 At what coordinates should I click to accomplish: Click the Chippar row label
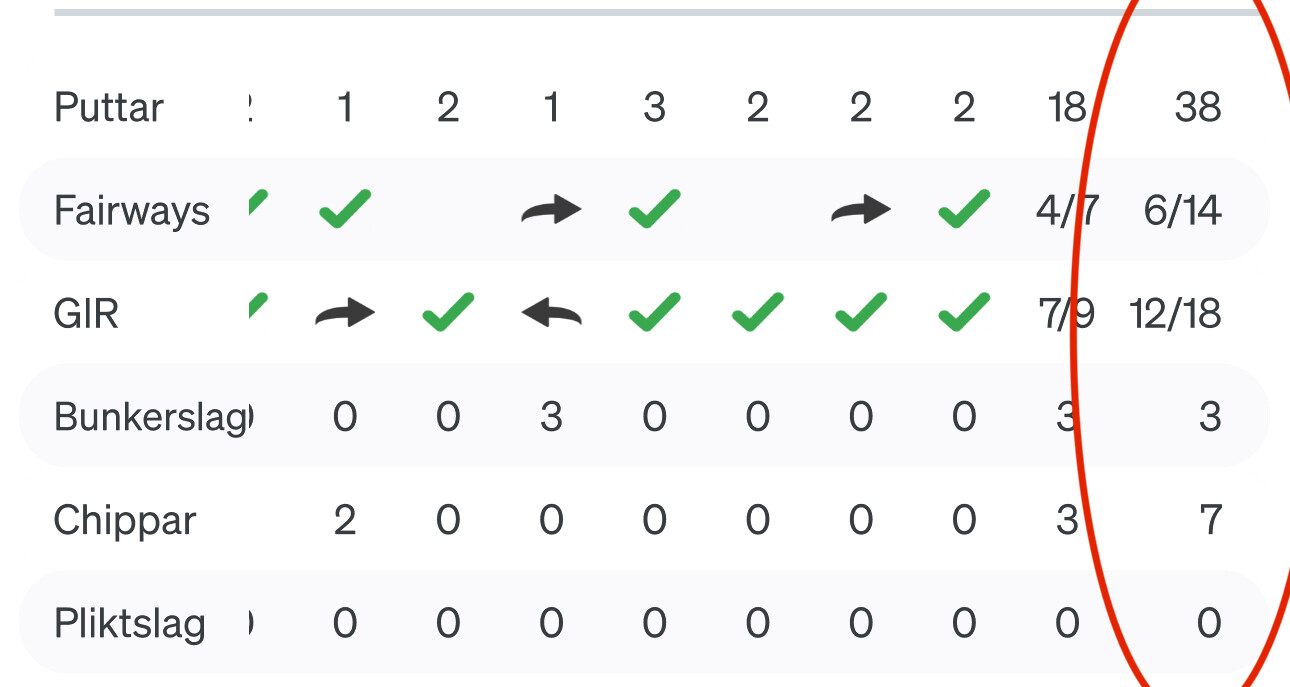click(x=125, y=521)
